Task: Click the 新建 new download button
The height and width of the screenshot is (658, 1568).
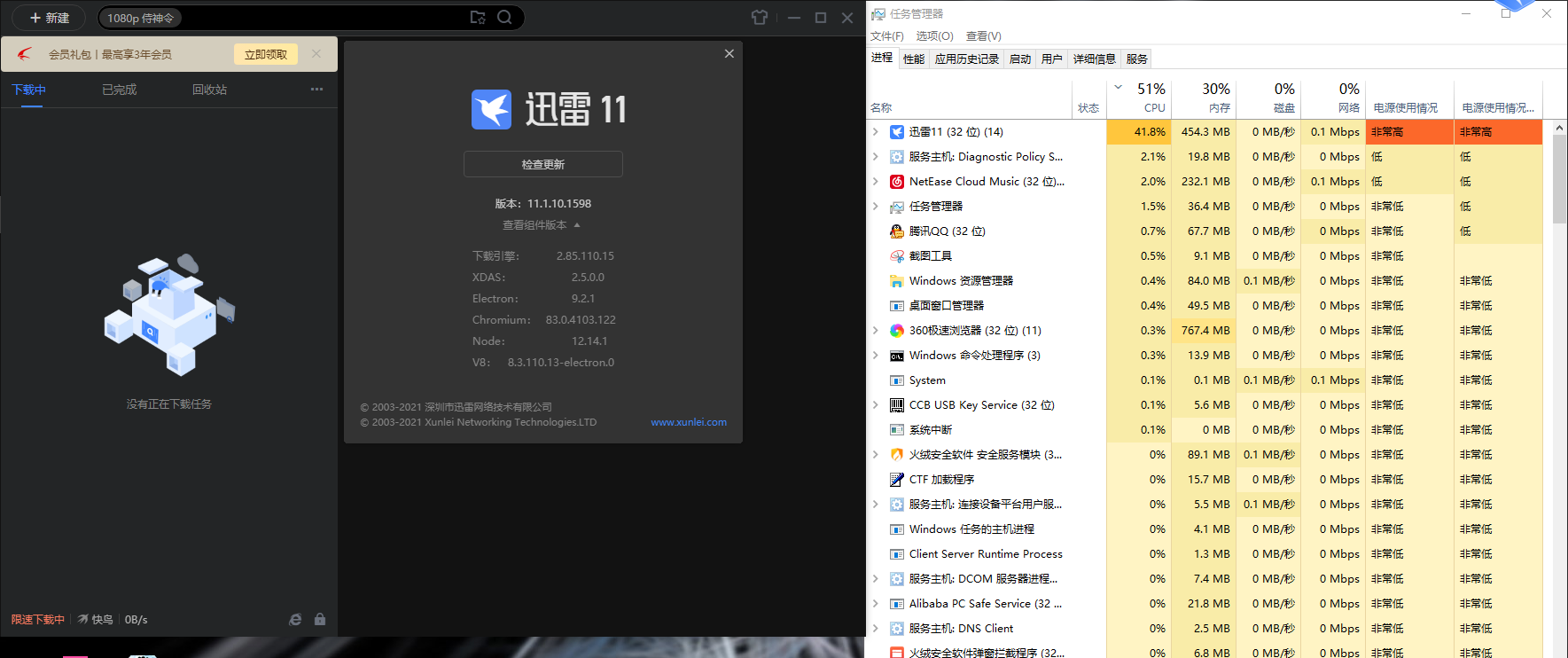Action: 50,18
